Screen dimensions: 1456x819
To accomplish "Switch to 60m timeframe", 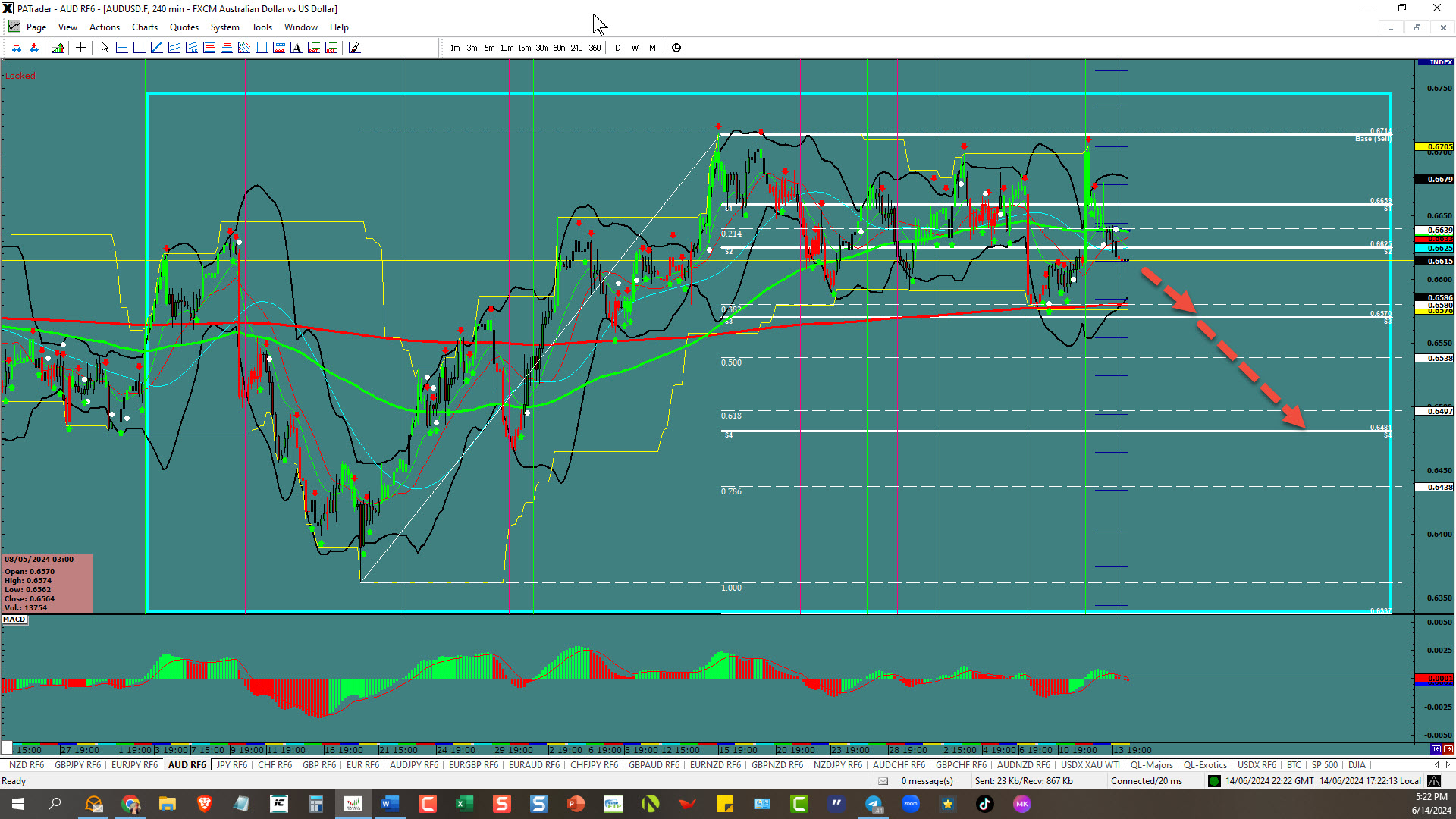I will [x=559, y=48].
